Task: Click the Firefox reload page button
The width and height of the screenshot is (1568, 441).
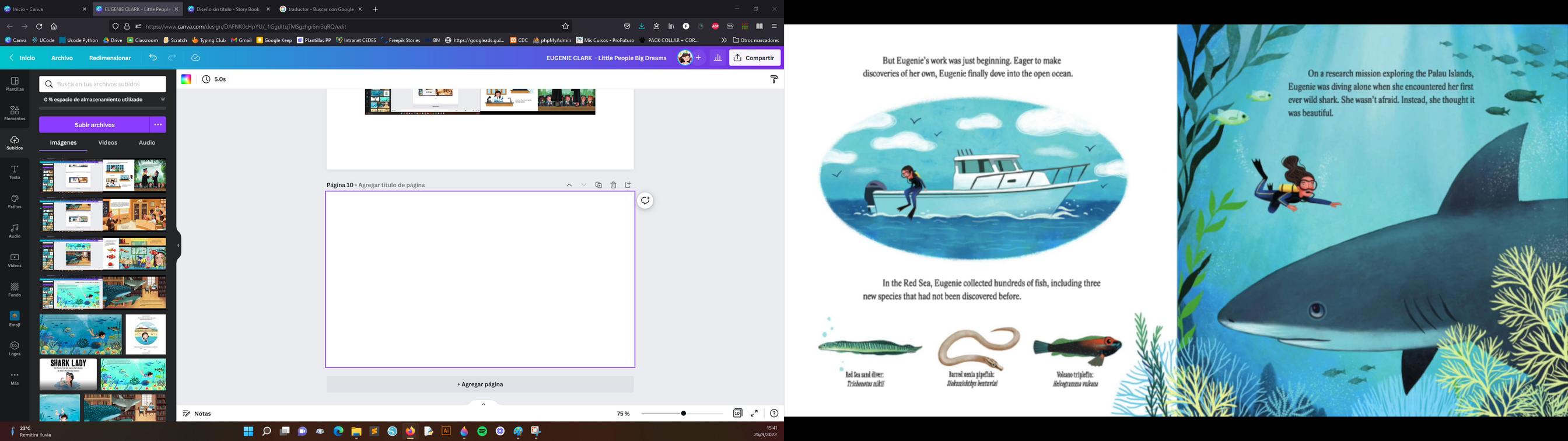Action: click(39, 26)
